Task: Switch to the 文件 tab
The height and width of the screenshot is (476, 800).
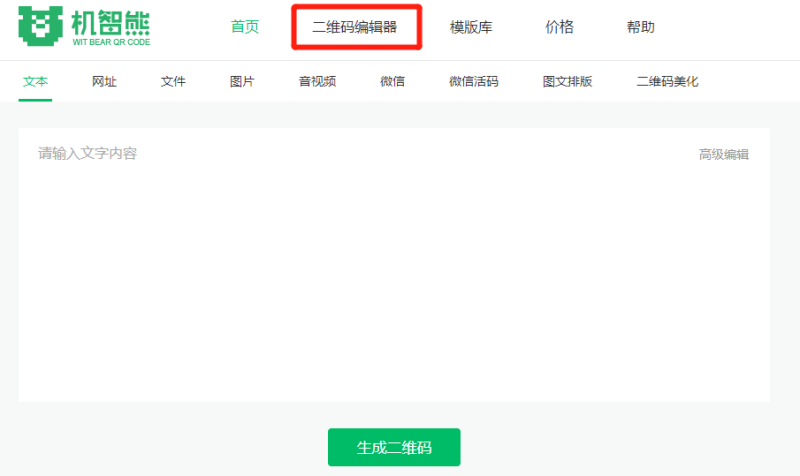Action: pyautogui.click(x=173, y=82)
